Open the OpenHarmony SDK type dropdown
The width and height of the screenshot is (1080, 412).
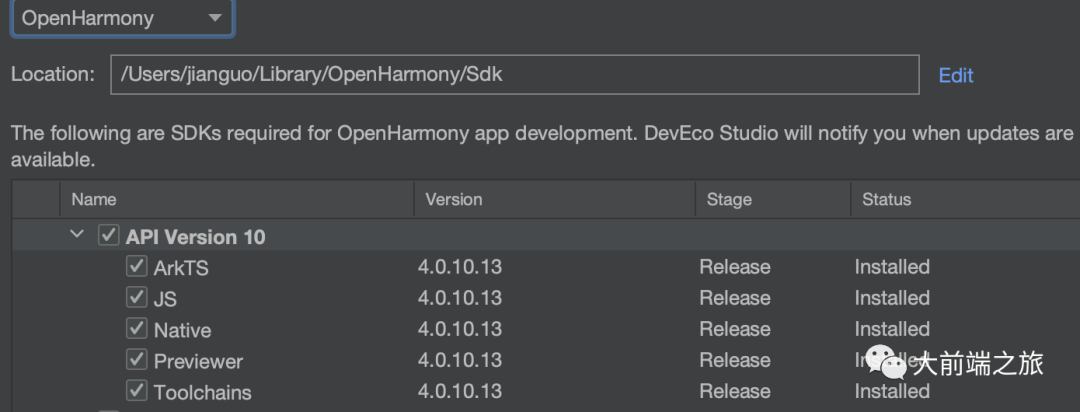click(122, 19)
